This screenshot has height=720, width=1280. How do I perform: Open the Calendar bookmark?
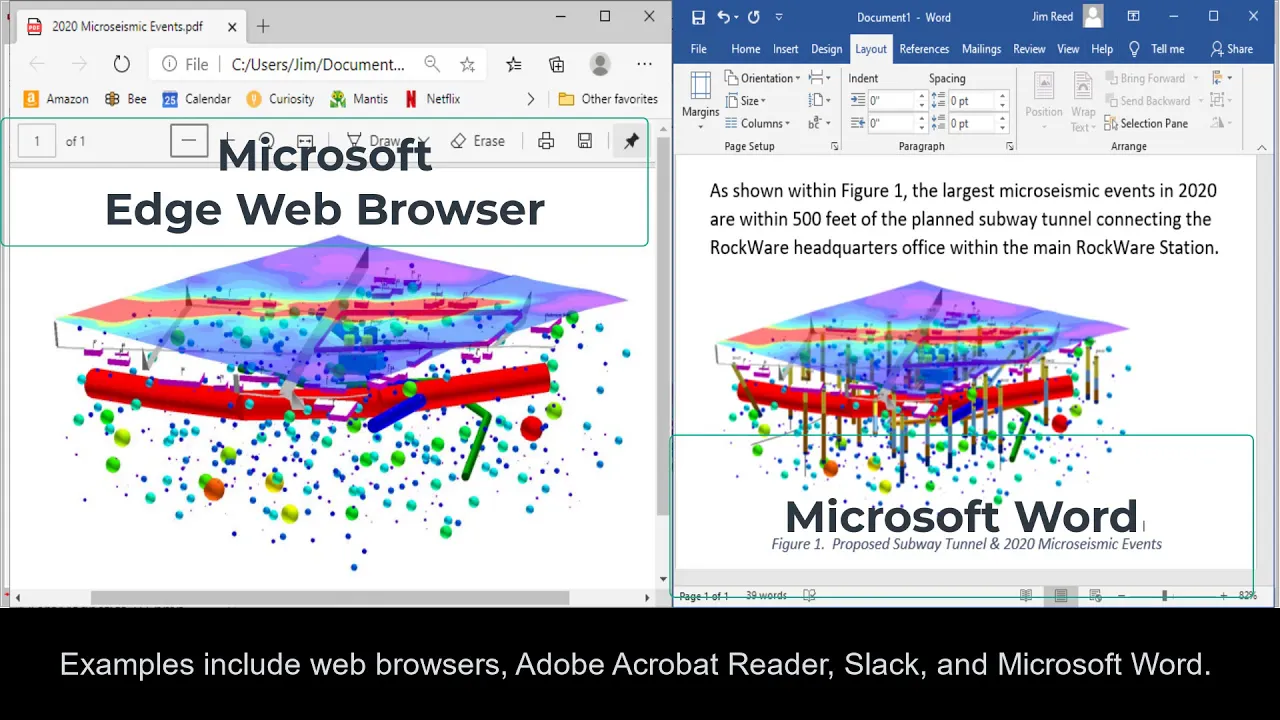pyautogui.click(x=197, y=99)
